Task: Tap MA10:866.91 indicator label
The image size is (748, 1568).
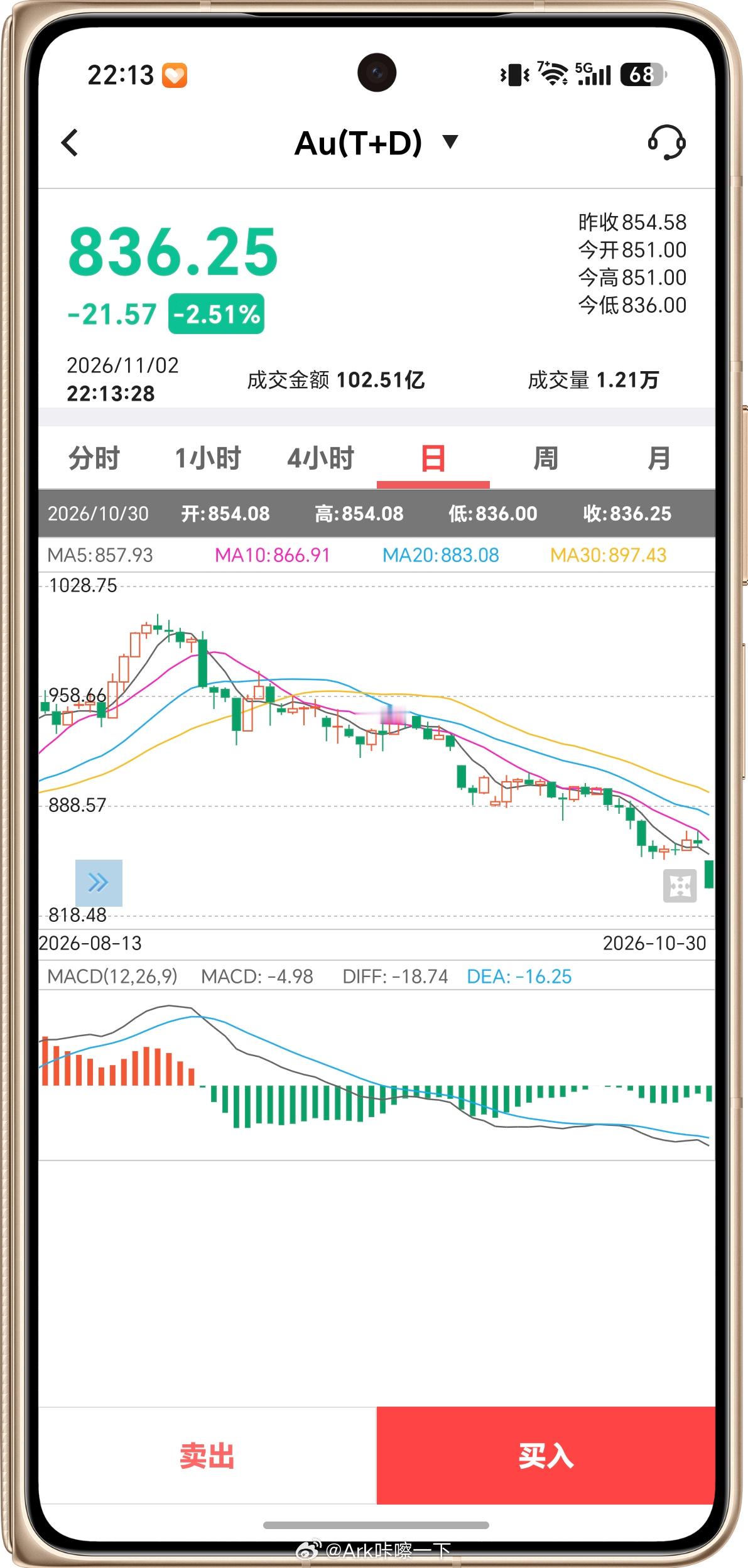Action: [272, 555]
